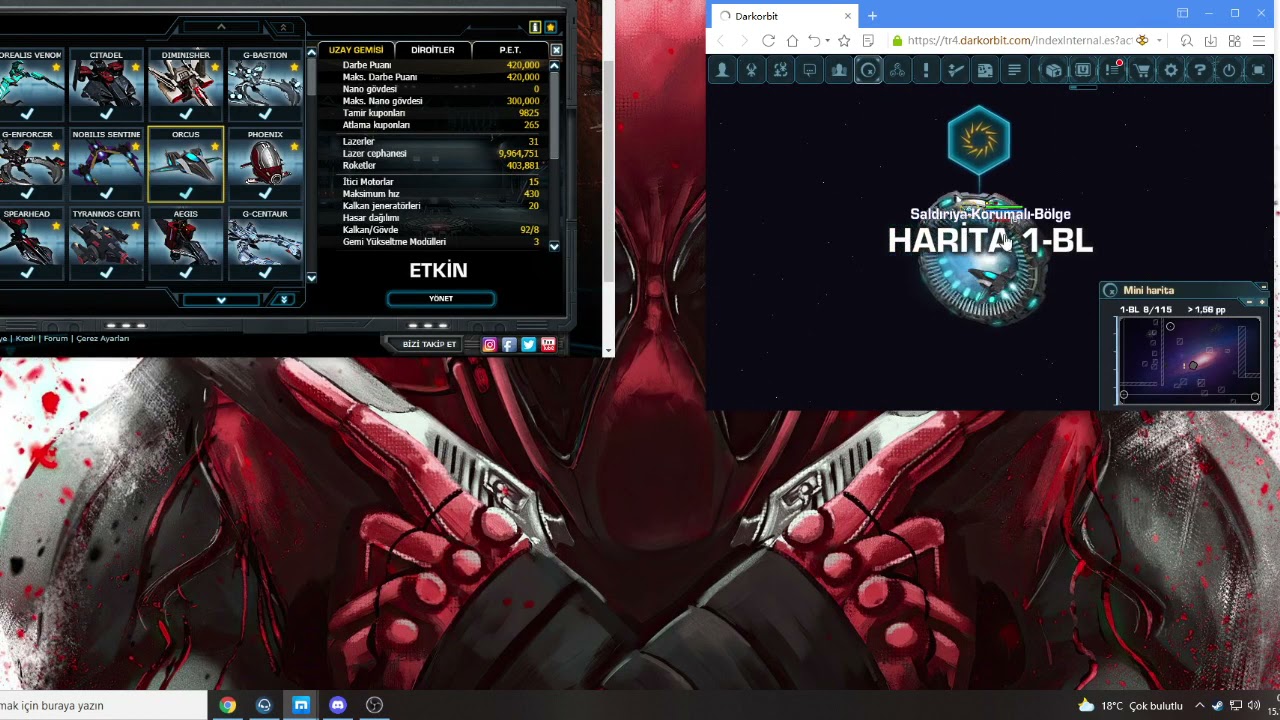Open Twitter social icon
This screenshot has height=720, width=1280.
tap(528, 344)
